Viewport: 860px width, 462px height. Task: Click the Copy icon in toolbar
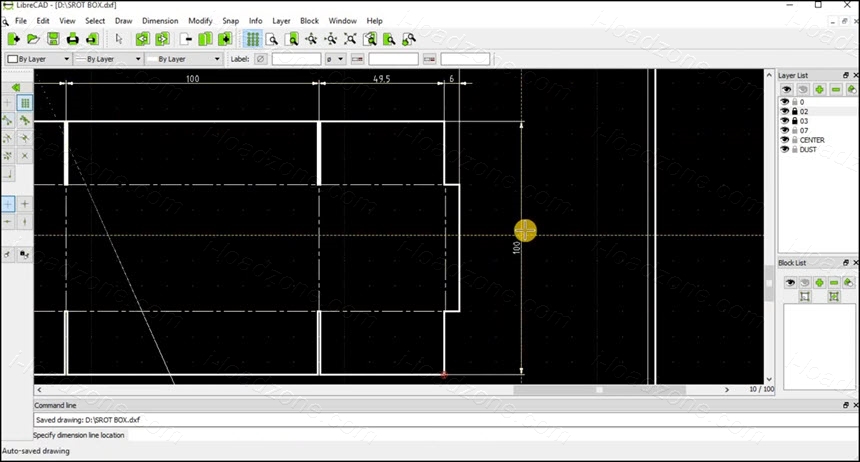pos(205,39)
